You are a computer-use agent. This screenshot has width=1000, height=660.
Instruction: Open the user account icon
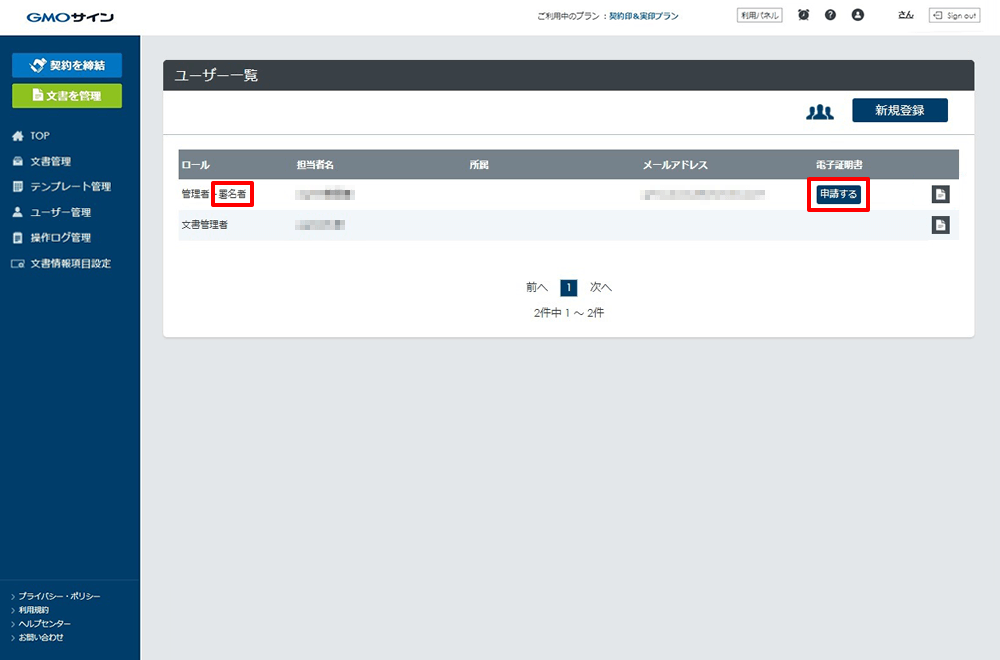pyautogui.click(x=858, y=15)
